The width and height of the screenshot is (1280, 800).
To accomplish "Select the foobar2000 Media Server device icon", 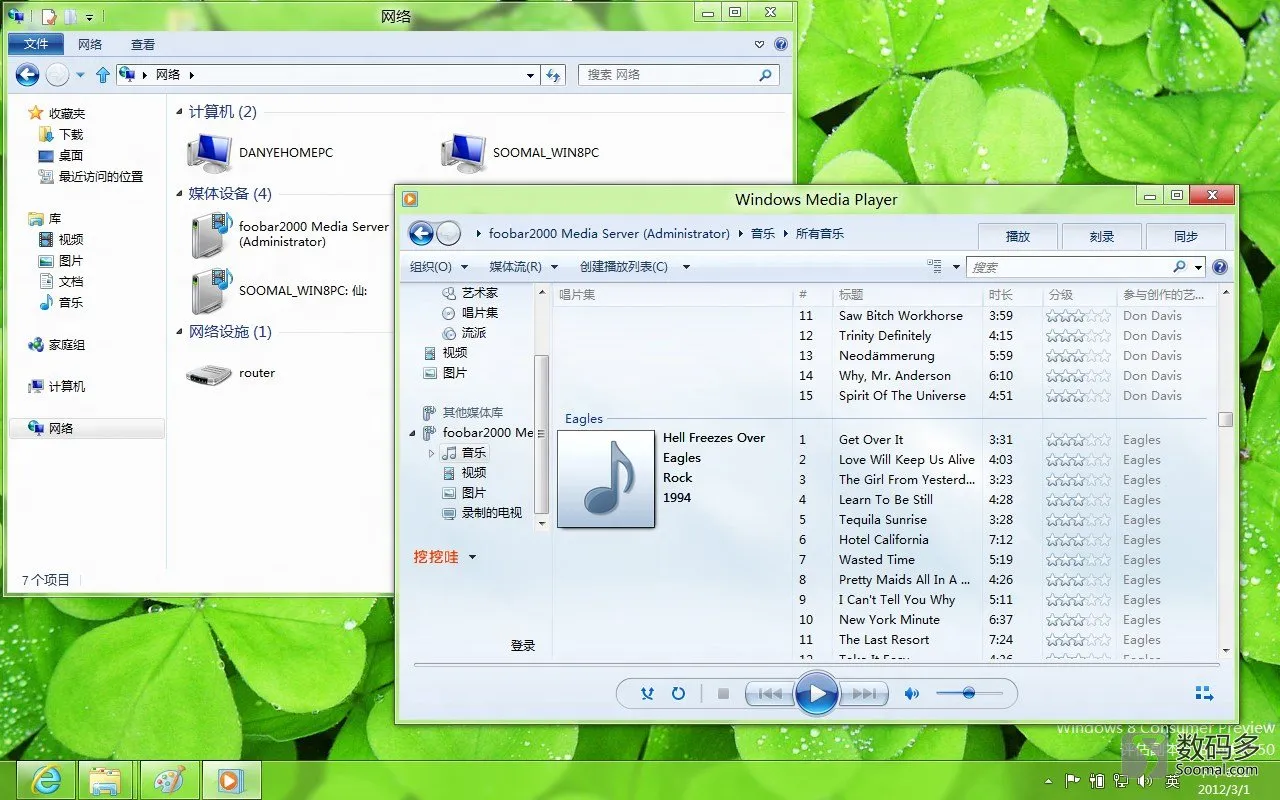I will pyautogui.click(x=212, y=235).
